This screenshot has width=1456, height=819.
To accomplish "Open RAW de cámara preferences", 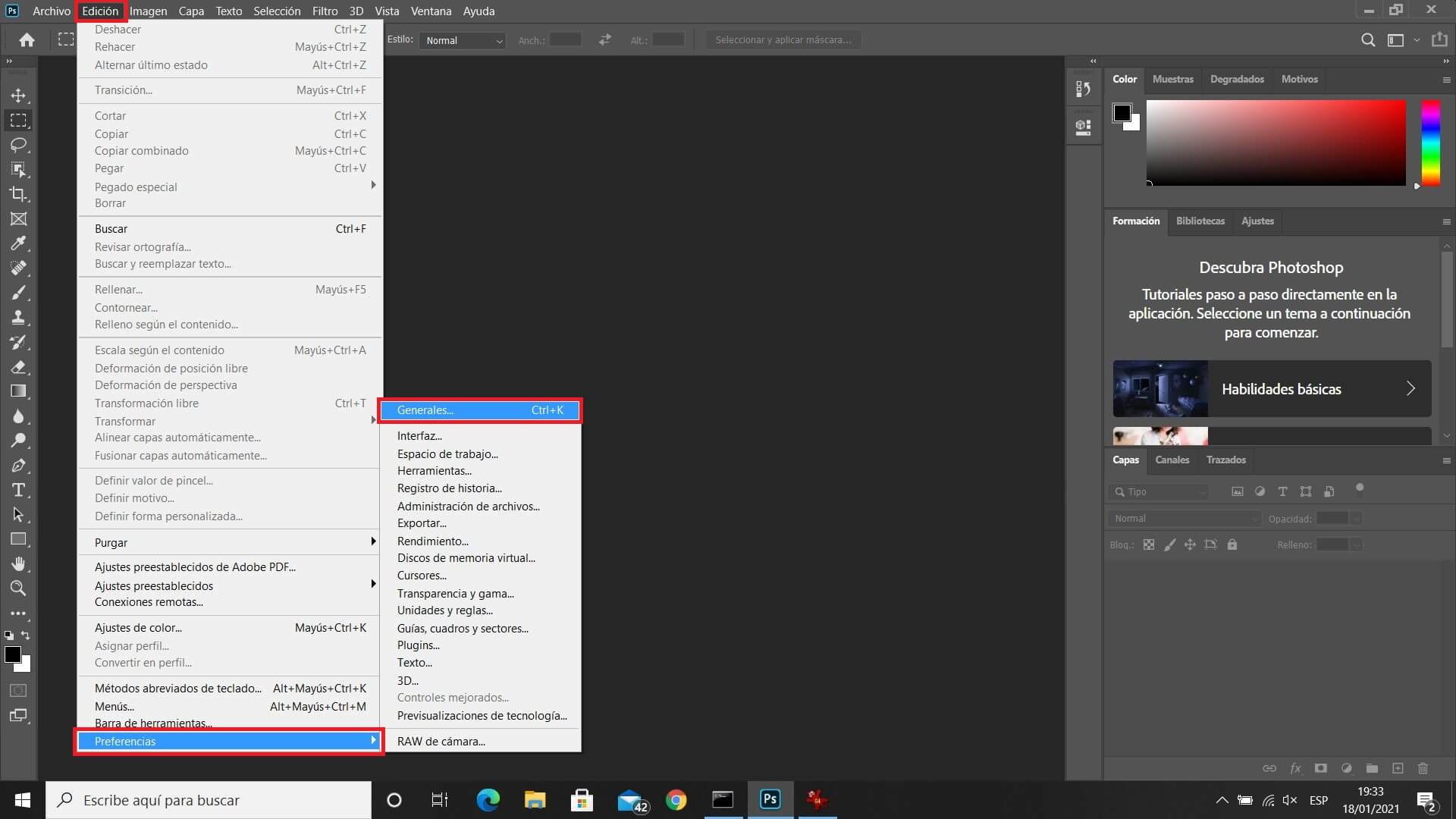I will [480, 742].
